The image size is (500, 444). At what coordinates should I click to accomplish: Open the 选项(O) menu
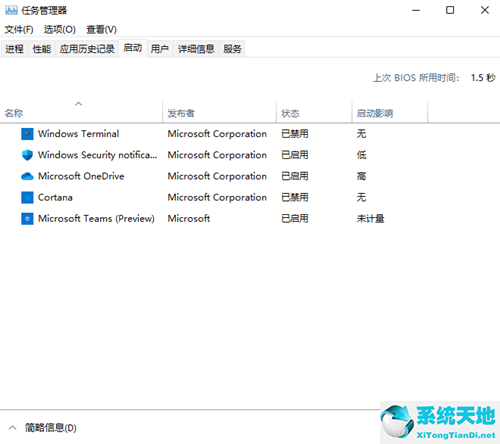tap(60, 30)
